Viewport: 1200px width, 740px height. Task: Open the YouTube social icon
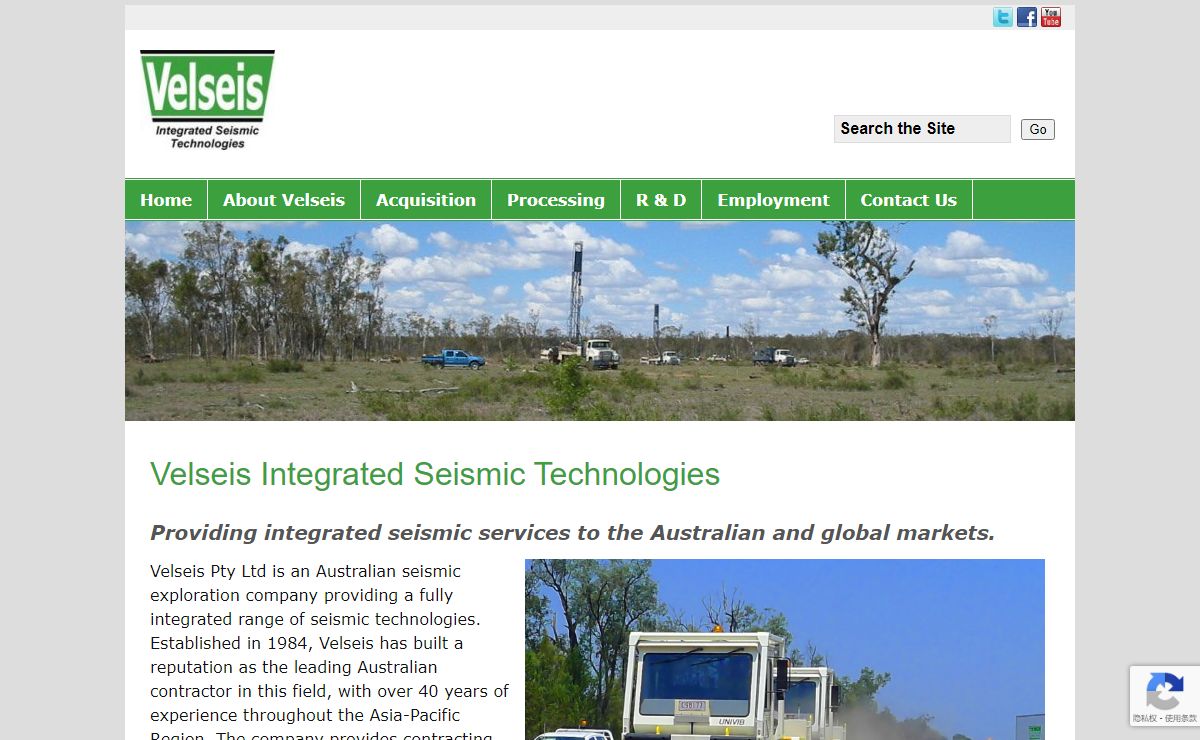point(1051,17)
